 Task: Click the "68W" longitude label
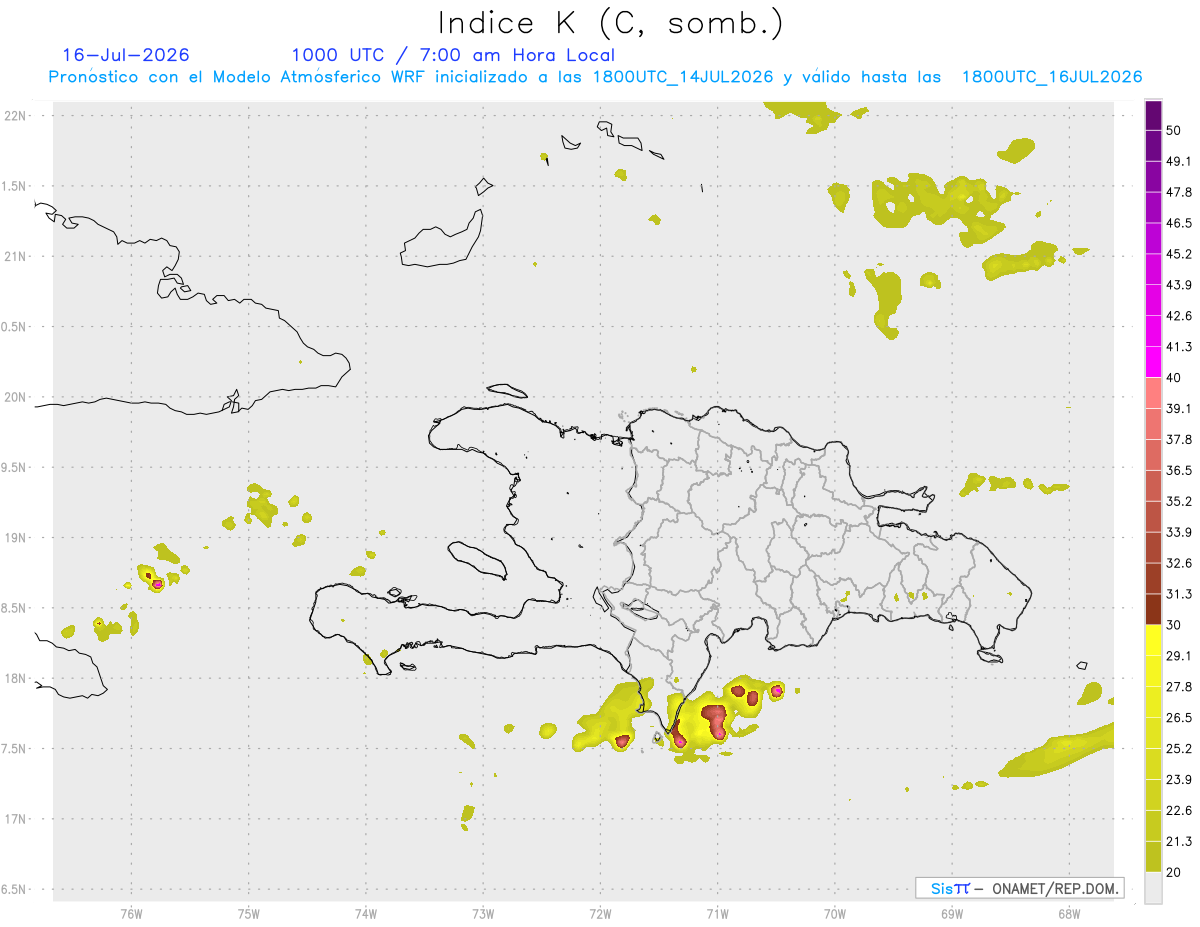1068,914
